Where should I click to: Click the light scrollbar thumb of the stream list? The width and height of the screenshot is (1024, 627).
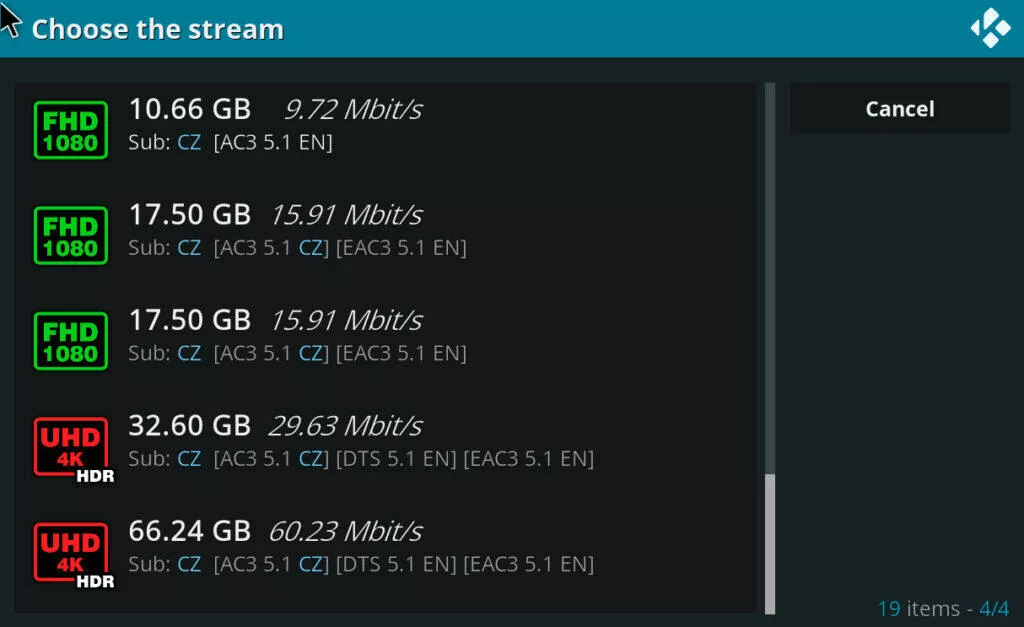click(x=770, y=544)
